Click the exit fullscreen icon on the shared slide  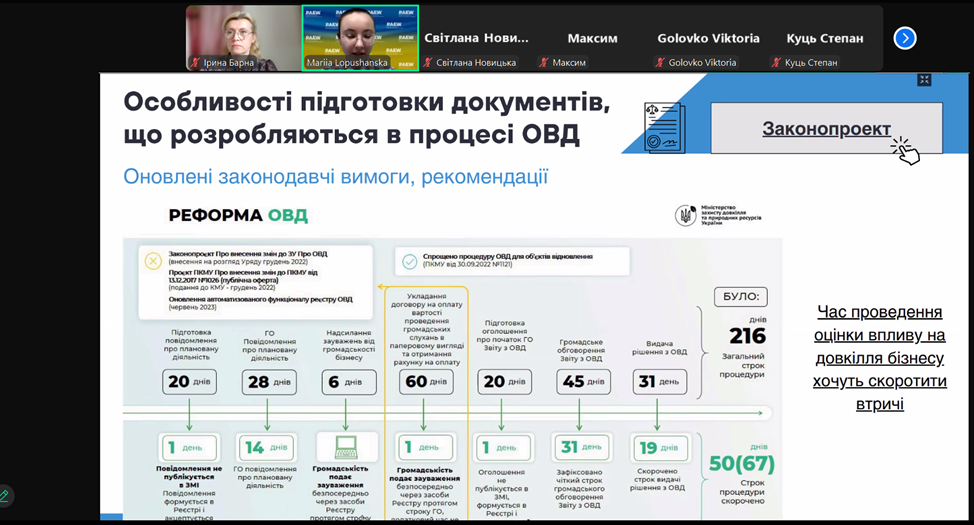coord(924,80)
